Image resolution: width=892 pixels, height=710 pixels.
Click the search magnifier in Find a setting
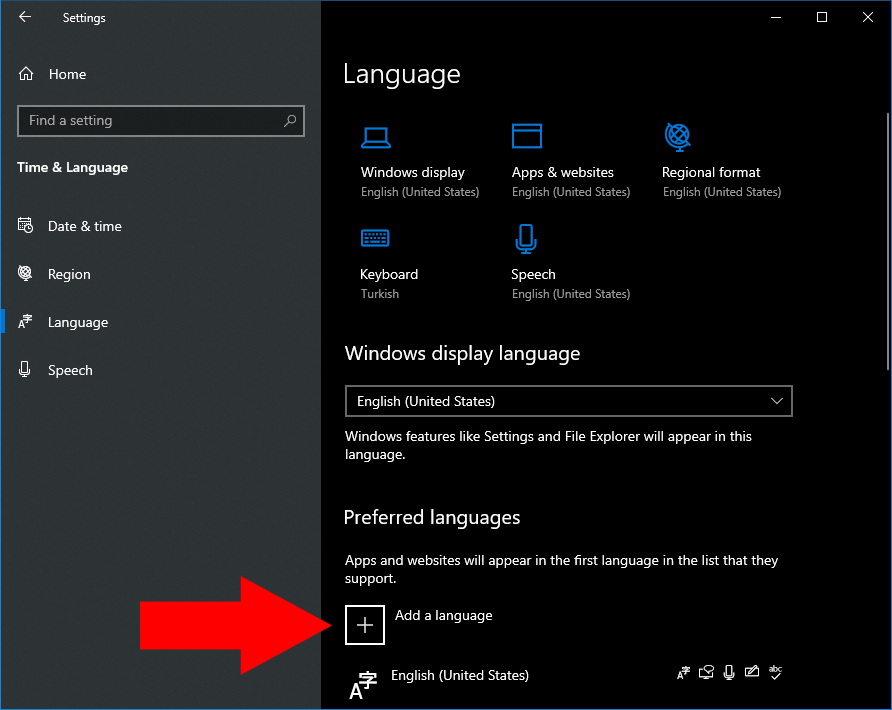pyautogui.click(x=289, y=120)
